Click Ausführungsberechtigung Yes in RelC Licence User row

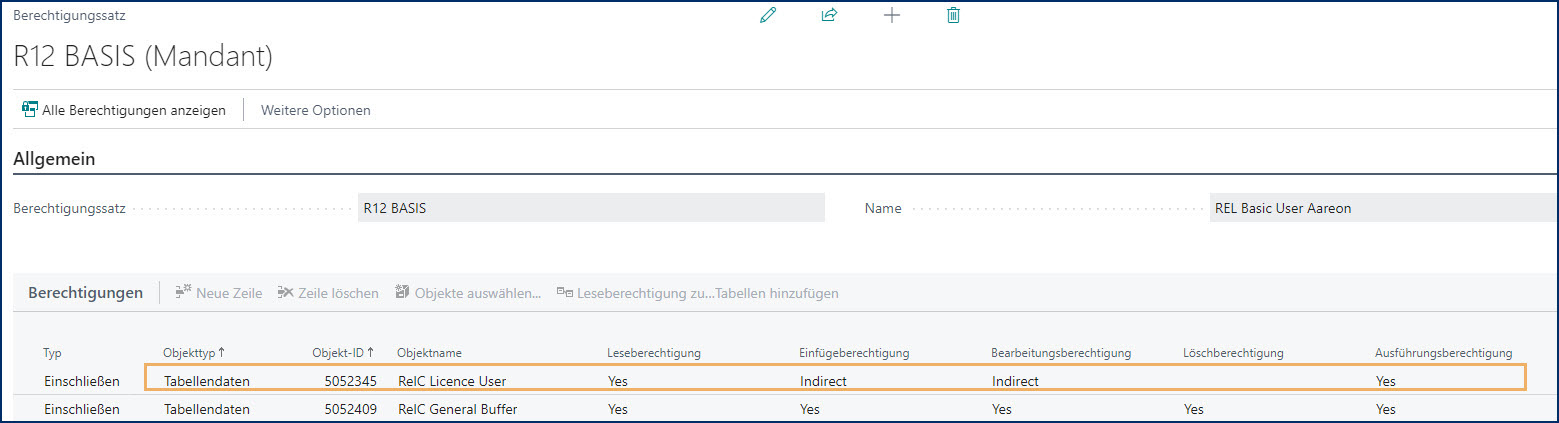[x=1386, y=381]
